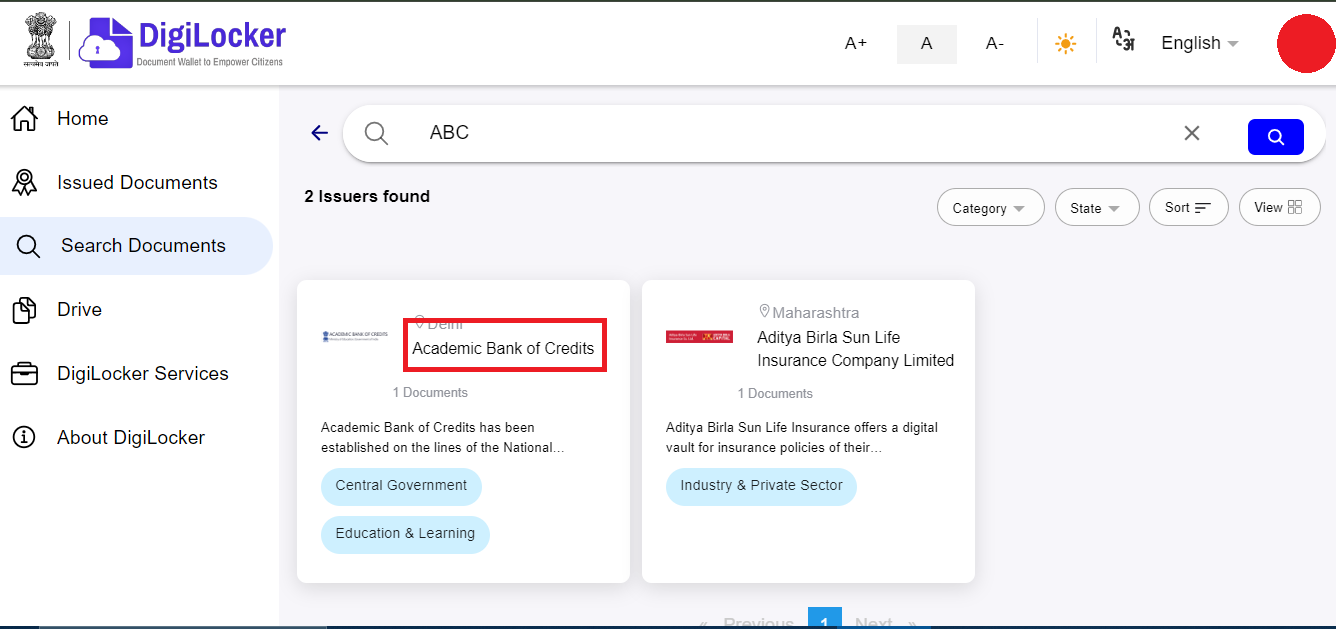Toggle grid view layout

click(1279, 207)
